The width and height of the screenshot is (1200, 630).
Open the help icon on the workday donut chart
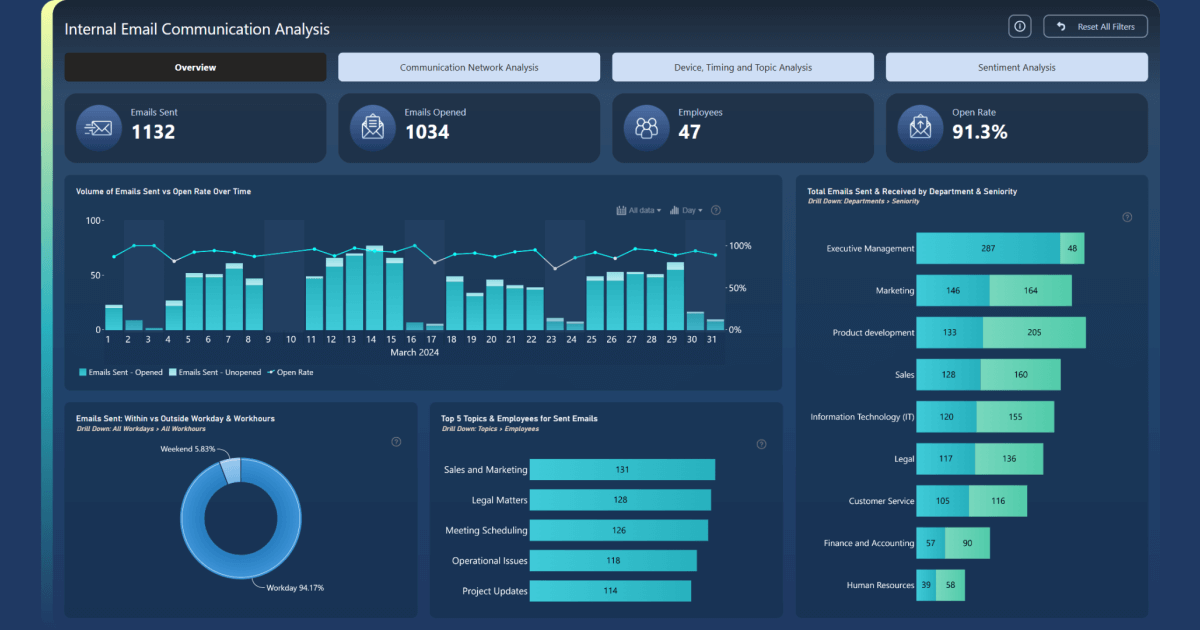click(396, 440)
